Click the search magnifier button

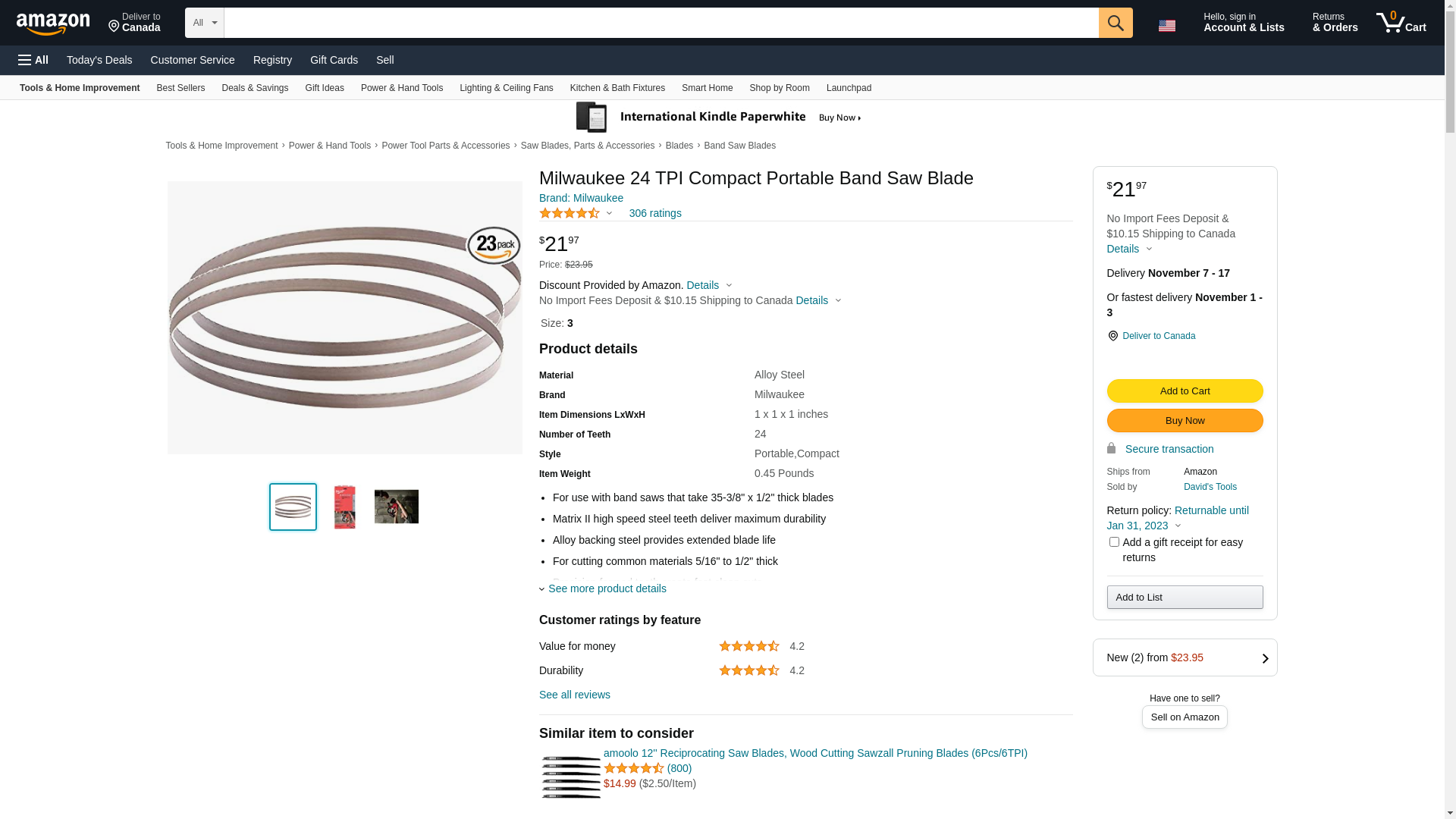pyautogui.click(x=1115, y=23)
